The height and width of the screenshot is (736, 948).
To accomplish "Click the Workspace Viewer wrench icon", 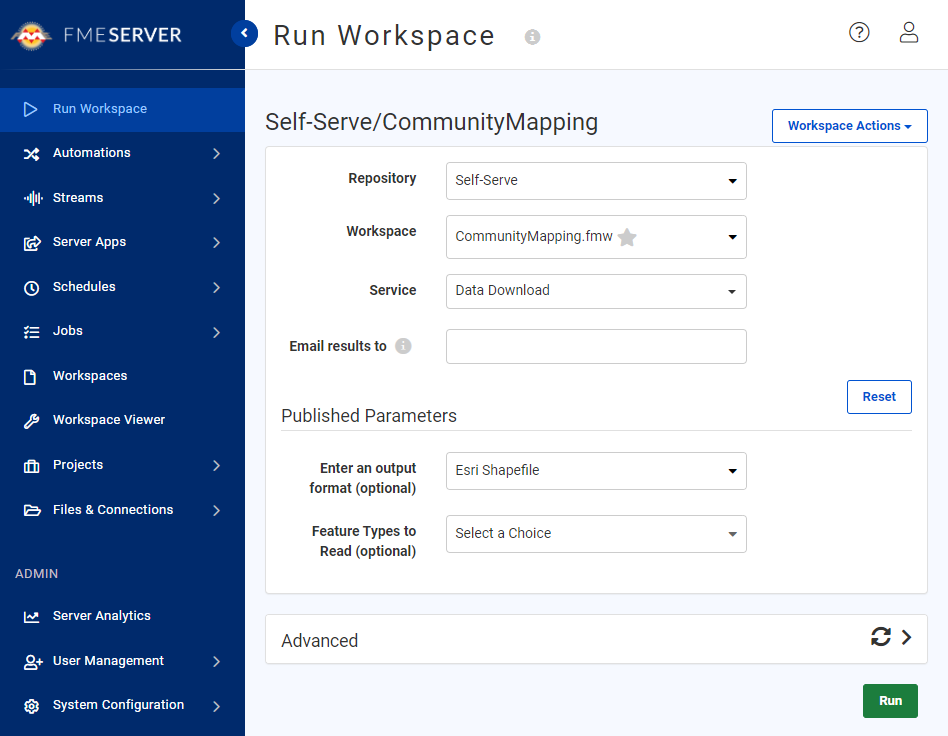I will (31, 421).
